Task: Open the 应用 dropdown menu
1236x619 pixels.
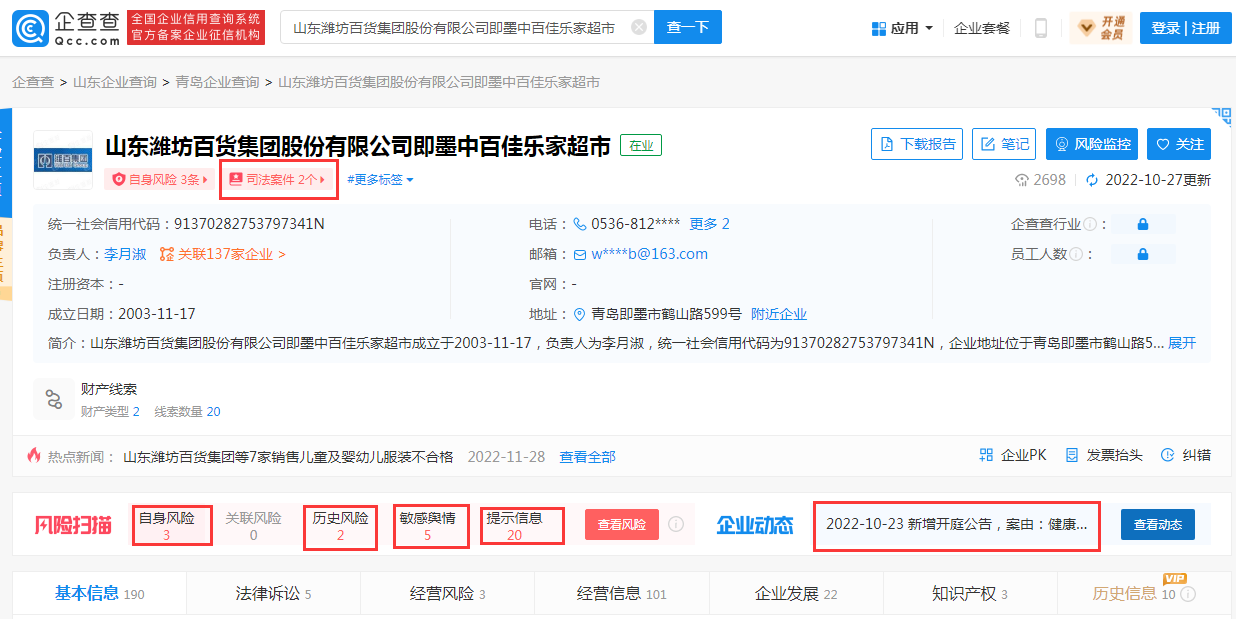Action: coord(903,28)
